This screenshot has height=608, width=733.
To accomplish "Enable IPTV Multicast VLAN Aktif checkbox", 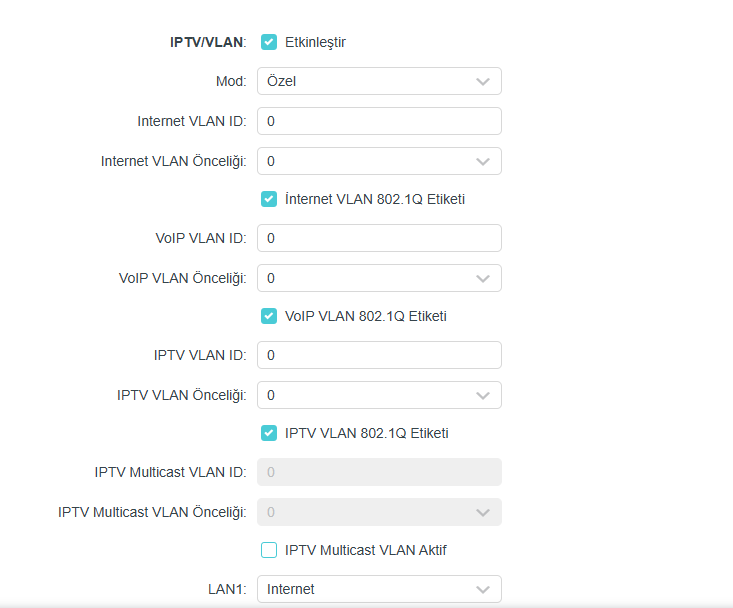I will (x=269, y=550).
